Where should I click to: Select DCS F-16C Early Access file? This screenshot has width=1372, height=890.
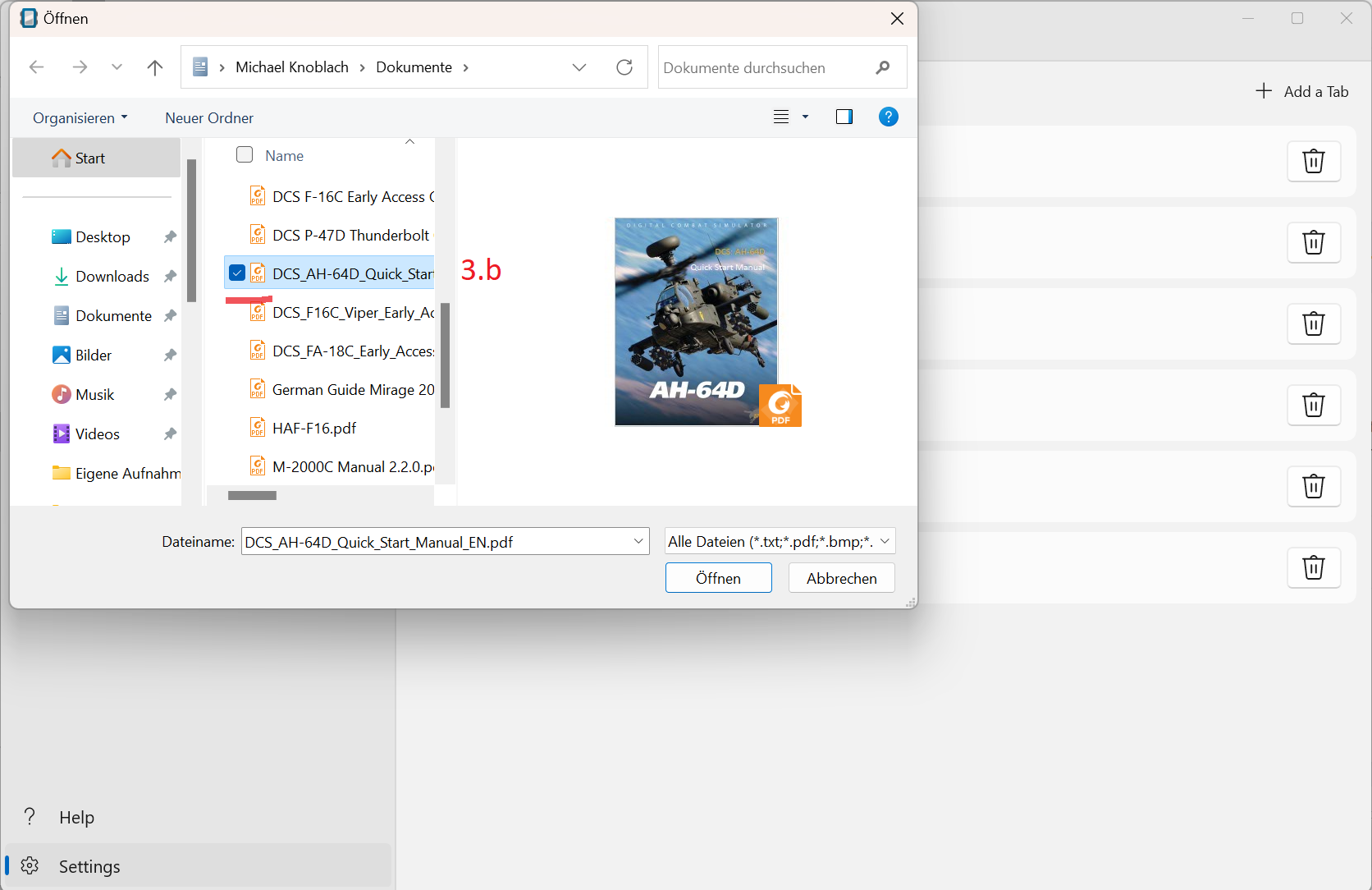pos(341,197)
